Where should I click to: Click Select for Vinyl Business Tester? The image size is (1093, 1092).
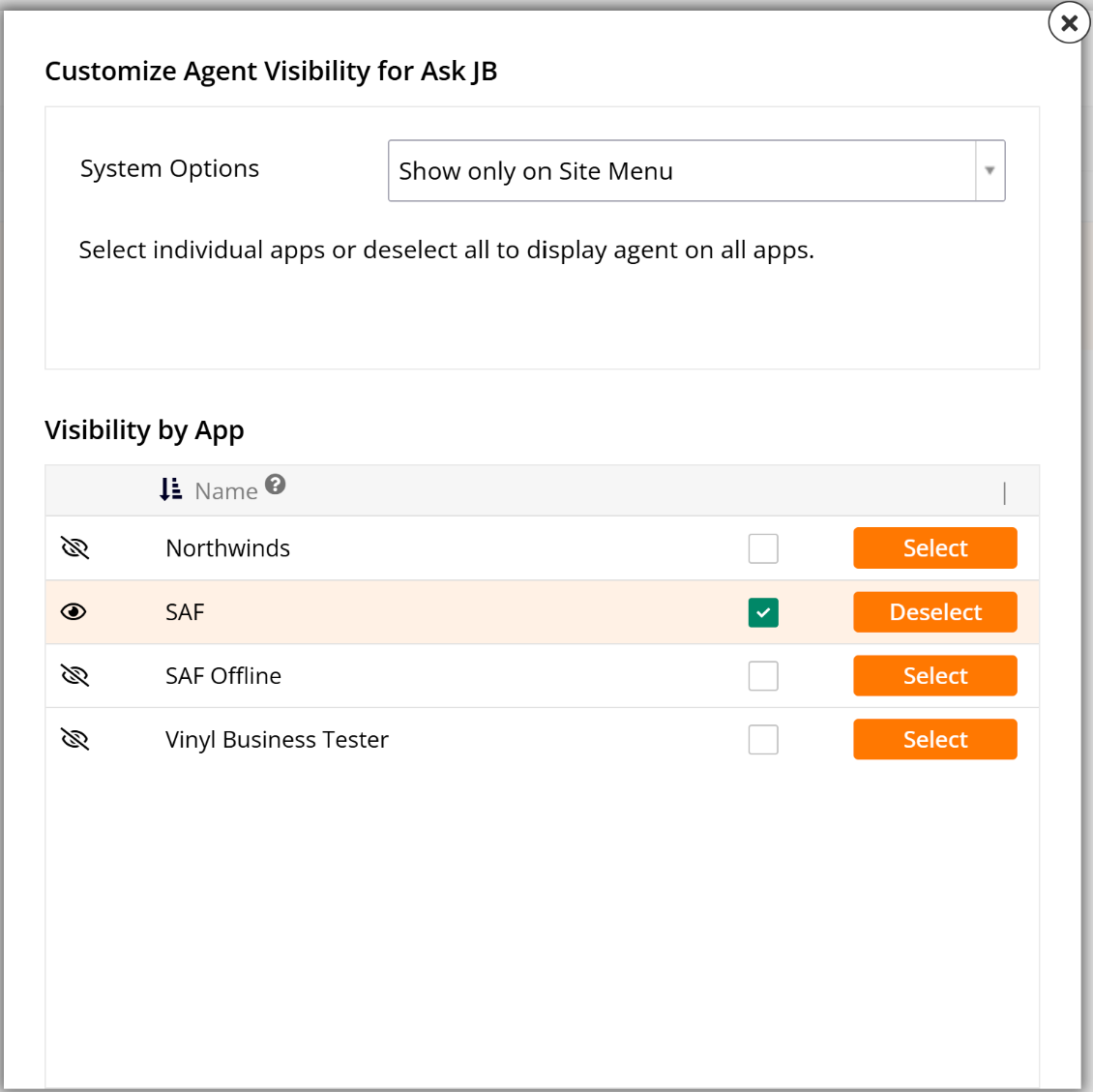[934, 739]
